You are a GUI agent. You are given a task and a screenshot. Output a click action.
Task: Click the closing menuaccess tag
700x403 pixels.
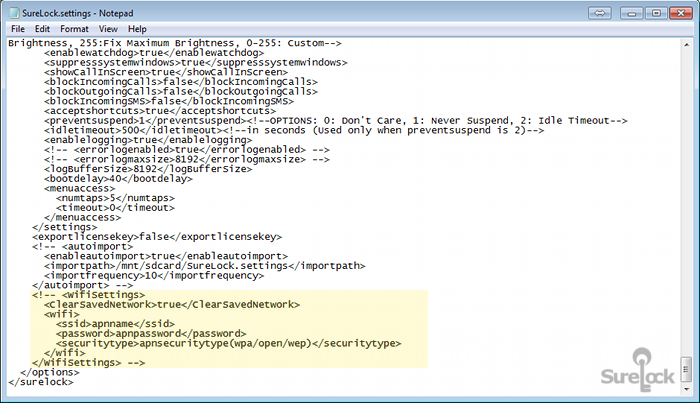click(x=83, y=217)
